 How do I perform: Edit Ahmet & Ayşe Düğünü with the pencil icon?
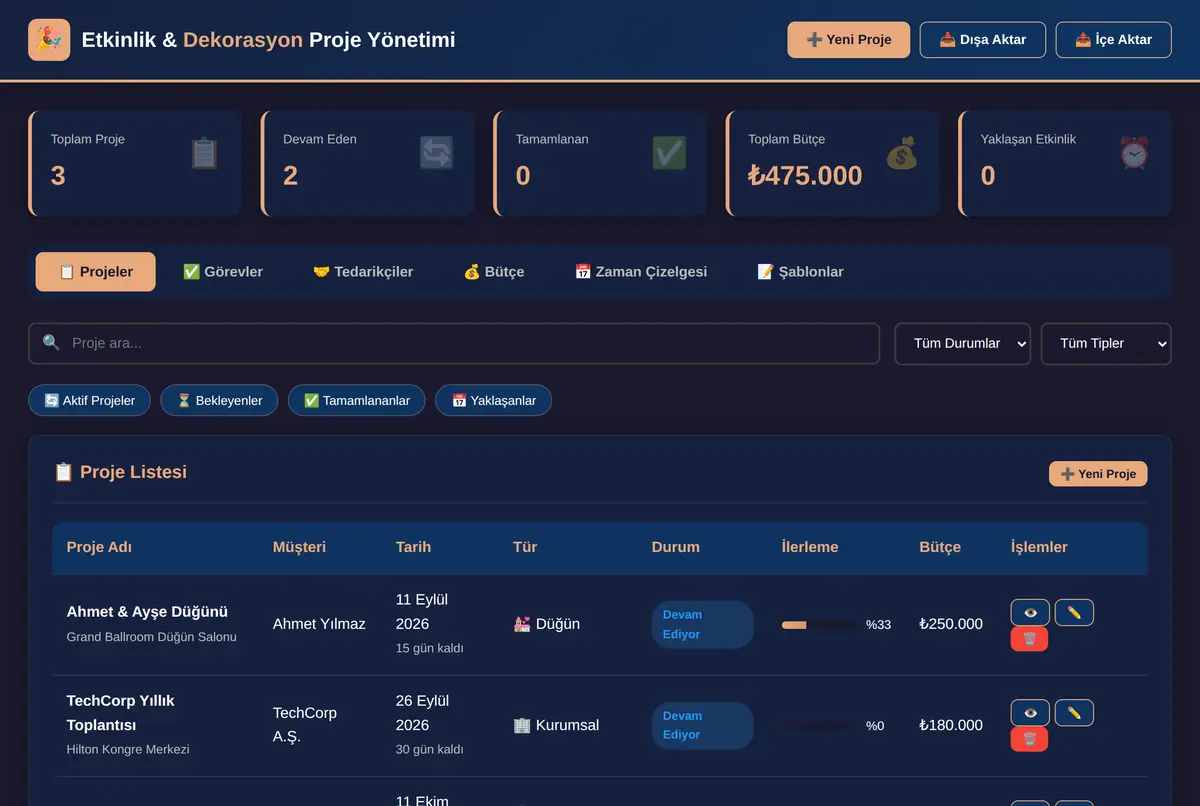[1074, 612]
